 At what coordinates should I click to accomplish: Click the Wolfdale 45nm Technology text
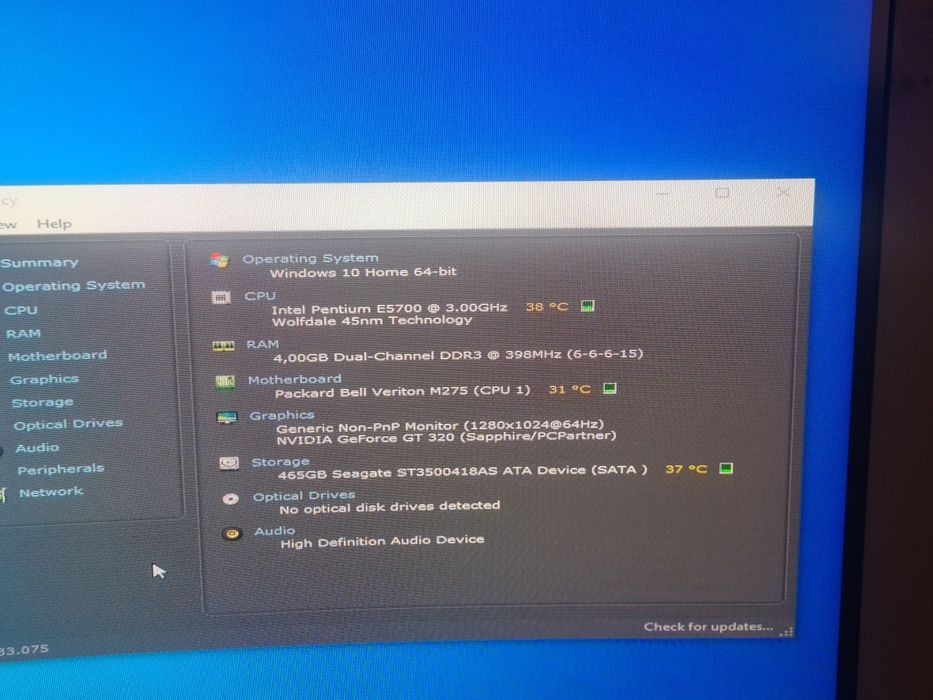pos(372,321)
